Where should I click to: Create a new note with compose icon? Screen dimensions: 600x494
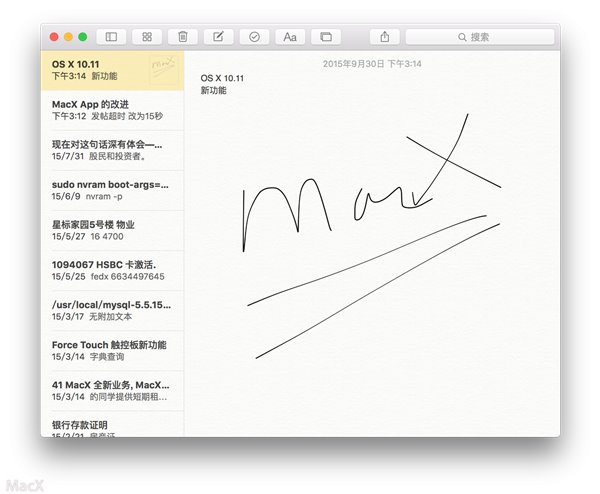218,37
